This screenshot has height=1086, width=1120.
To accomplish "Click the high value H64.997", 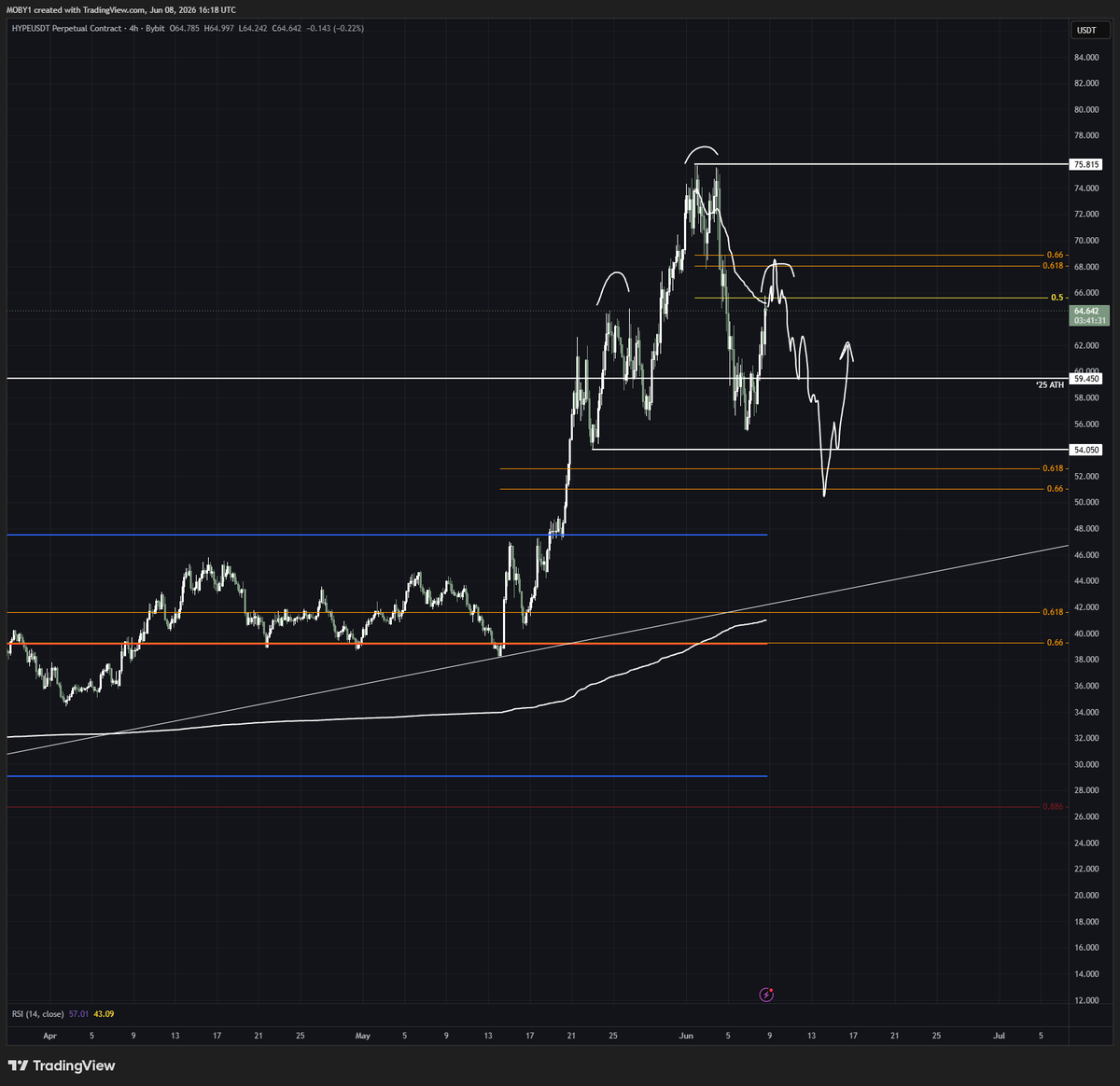I will [219, 29].
